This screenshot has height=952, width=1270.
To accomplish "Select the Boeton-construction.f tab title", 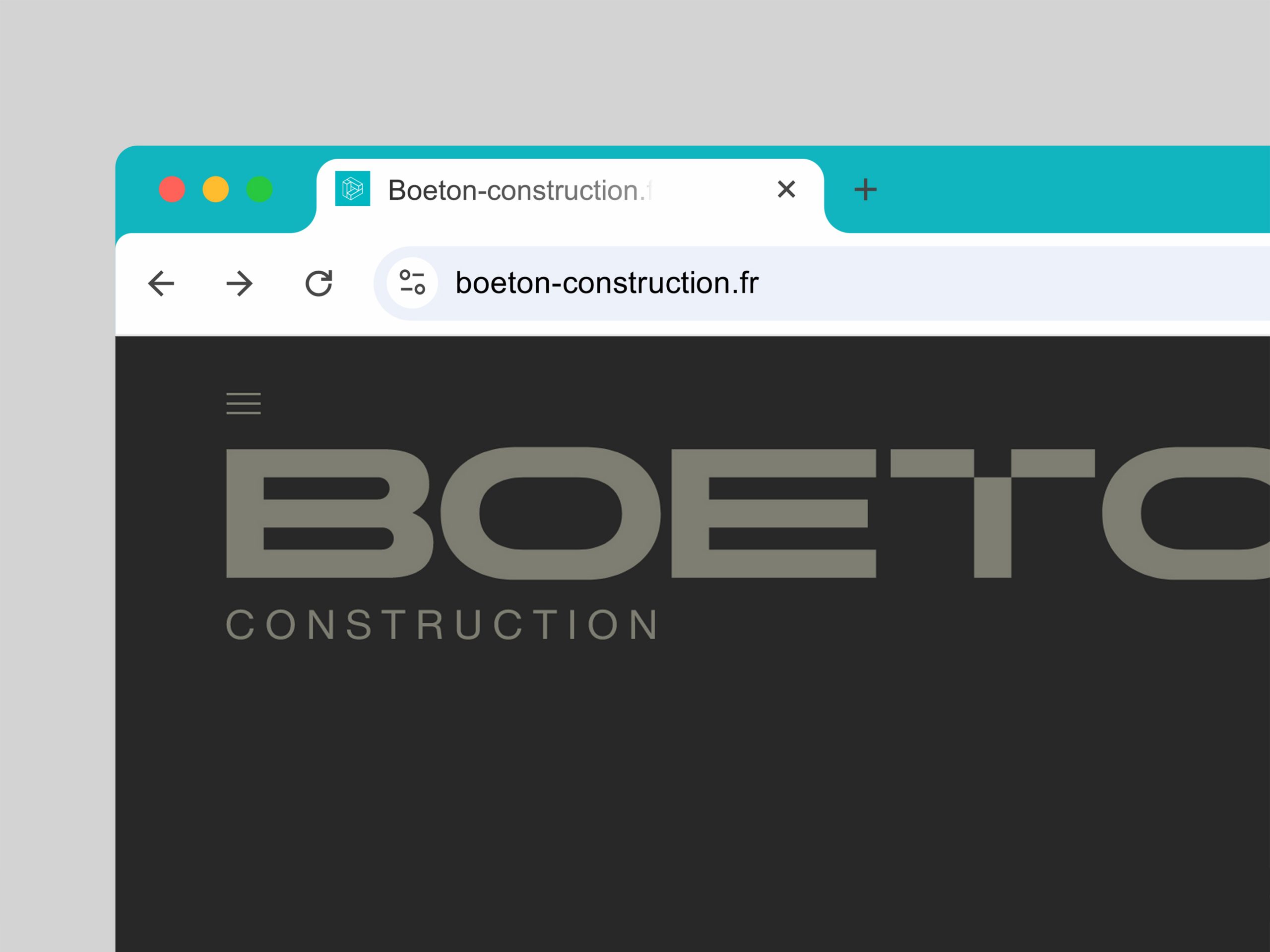I will click(519, 190).
